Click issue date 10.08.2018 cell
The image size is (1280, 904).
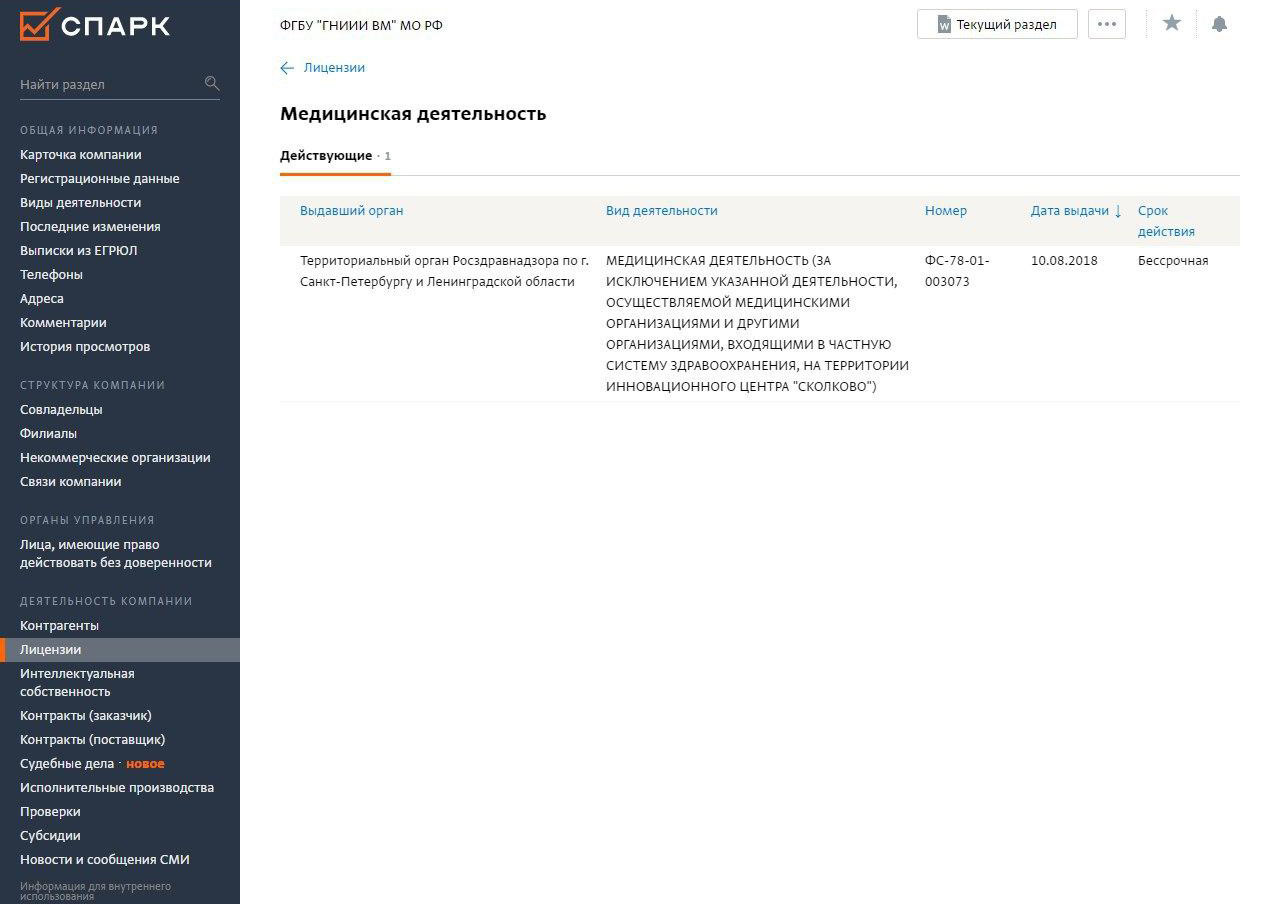pos(1064,261)
